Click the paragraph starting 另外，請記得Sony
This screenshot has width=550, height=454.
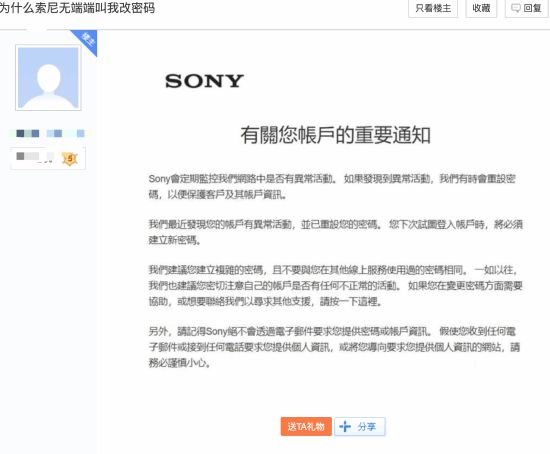pyautogui.click(x=334, y=347)
